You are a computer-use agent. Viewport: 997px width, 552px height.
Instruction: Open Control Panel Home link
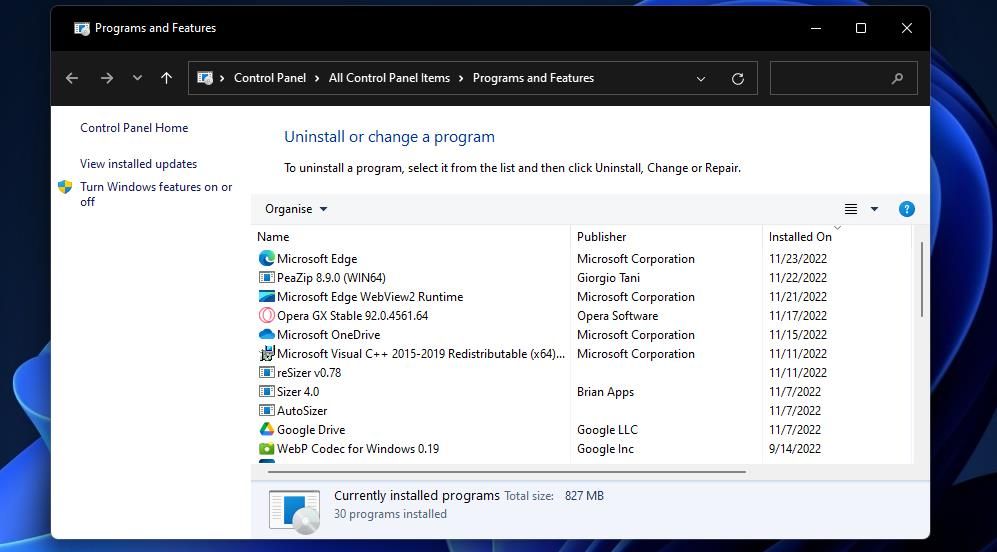pyautogui.click(x=134, y=128)
